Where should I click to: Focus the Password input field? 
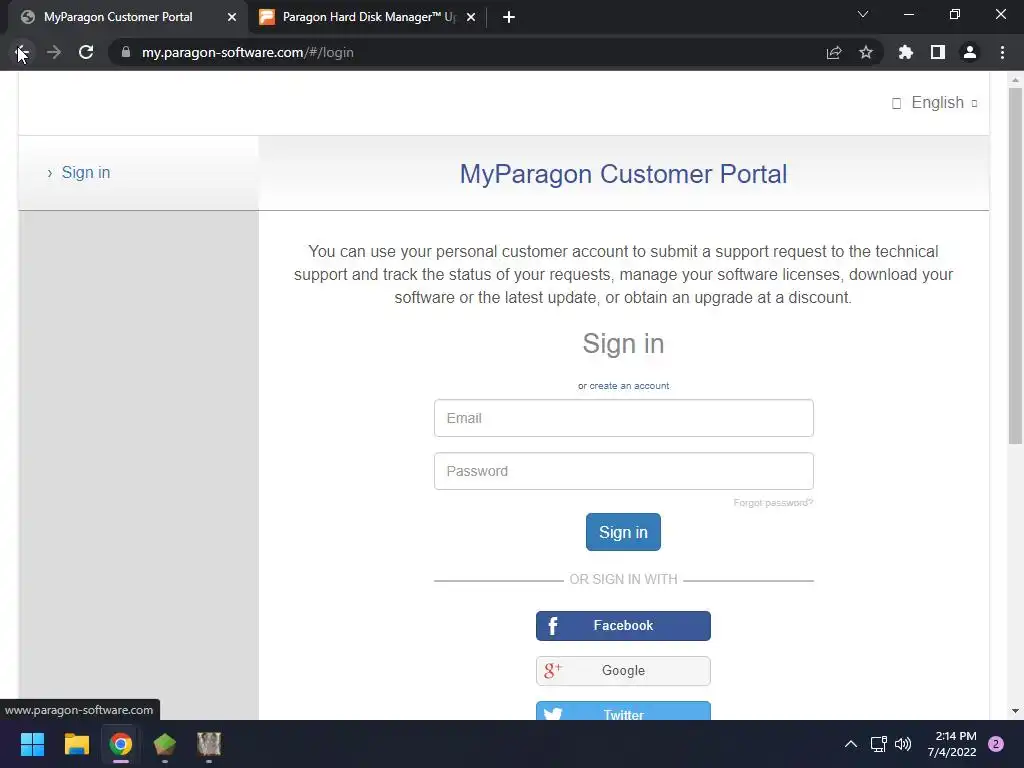pos(624,471)
